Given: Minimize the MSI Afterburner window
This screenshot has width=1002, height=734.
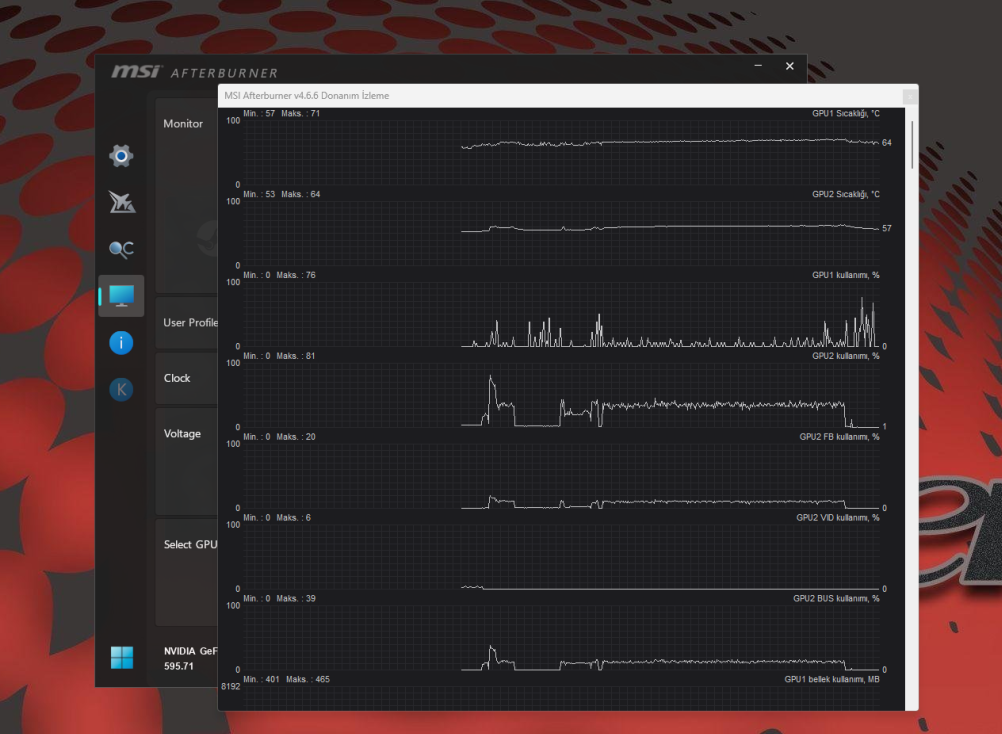Looking at the screenshot, I should (758, 66).
